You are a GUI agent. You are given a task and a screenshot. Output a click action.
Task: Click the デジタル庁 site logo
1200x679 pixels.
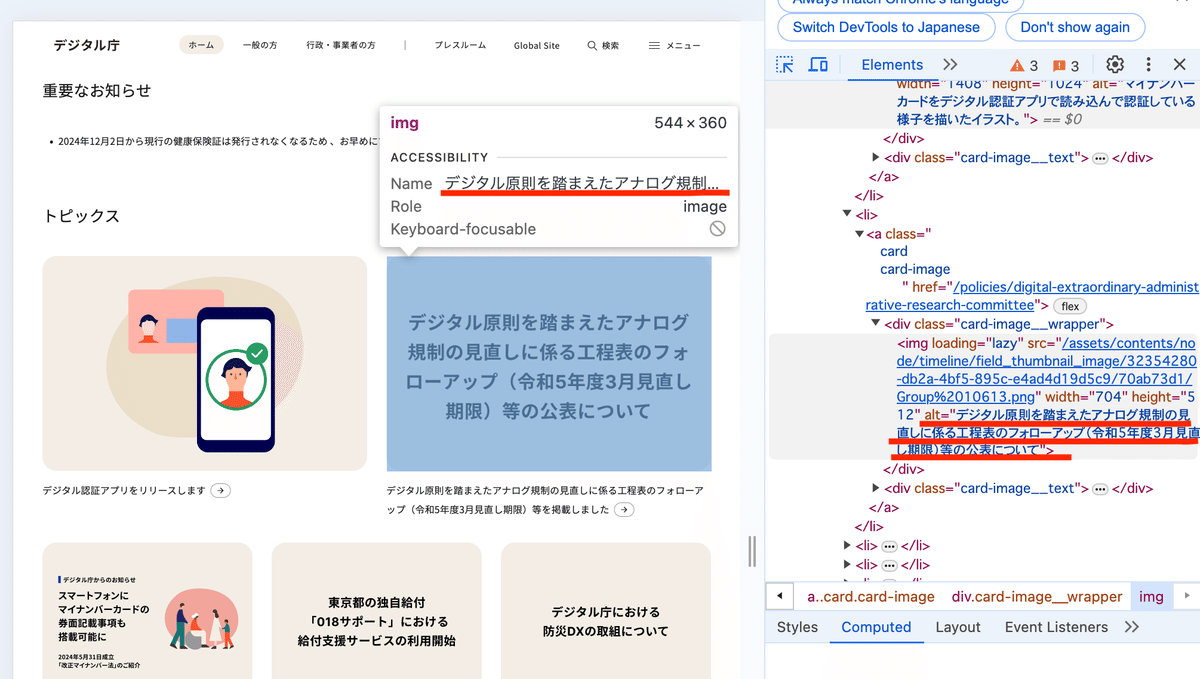87,45
